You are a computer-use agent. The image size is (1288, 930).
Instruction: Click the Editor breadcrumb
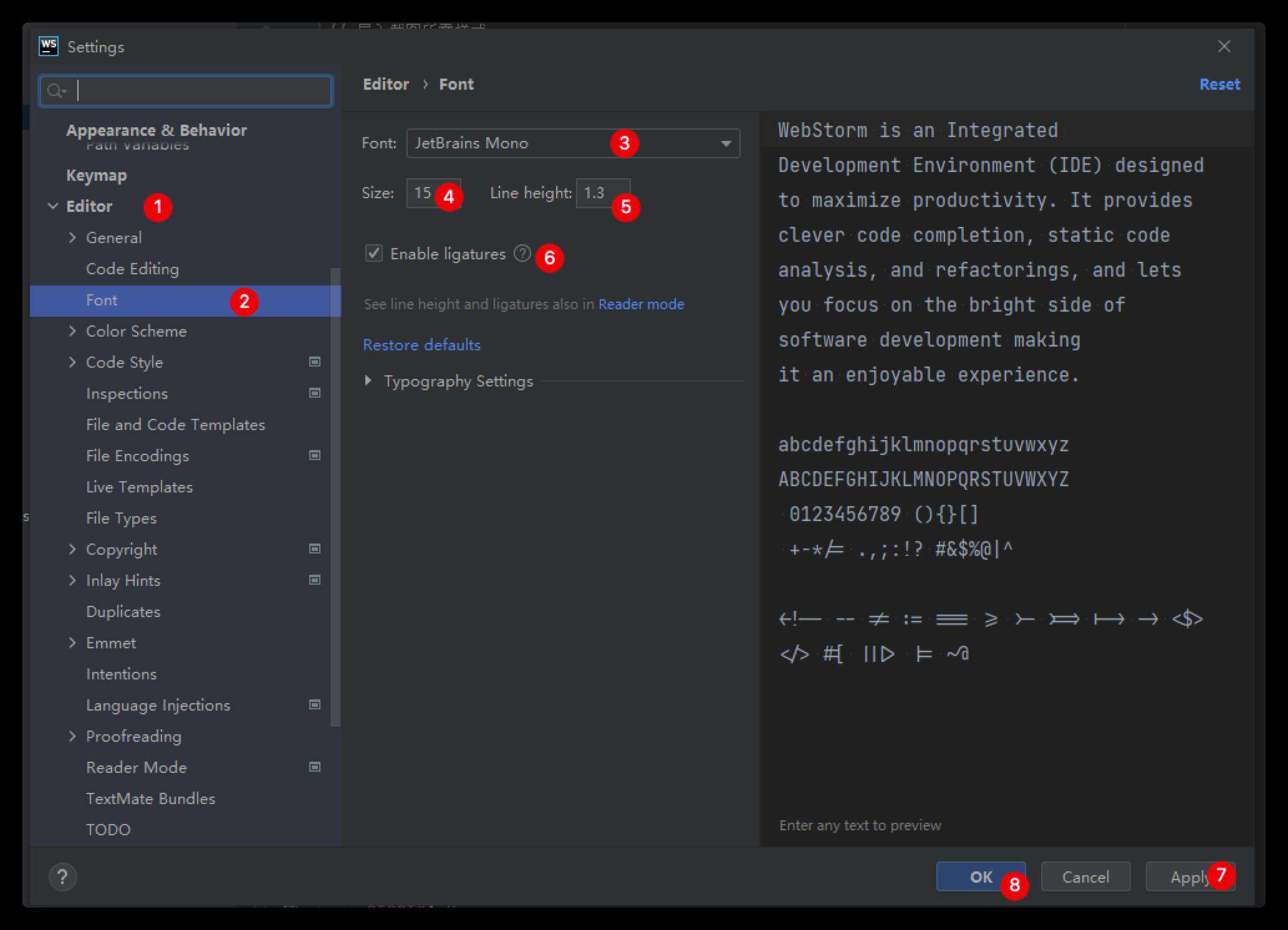[386, 84]
